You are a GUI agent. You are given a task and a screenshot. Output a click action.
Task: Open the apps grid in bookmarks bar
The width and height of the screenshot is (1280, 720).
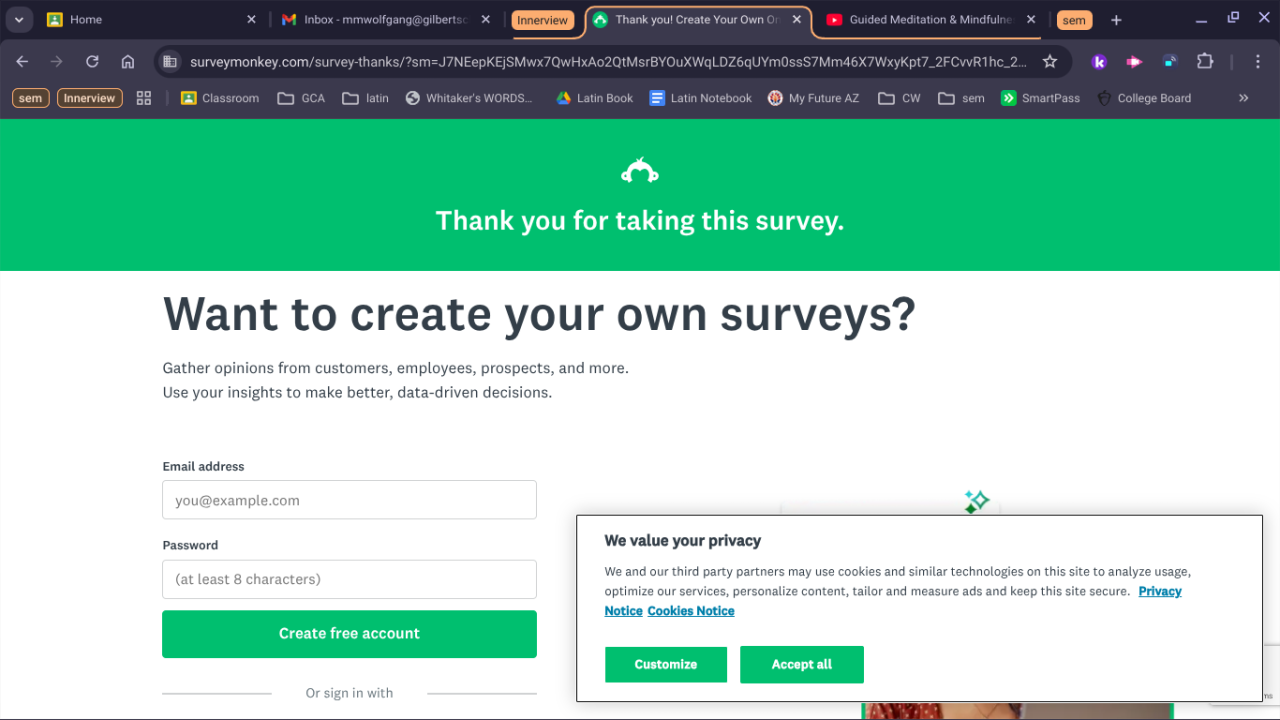(x=144, y=98)
